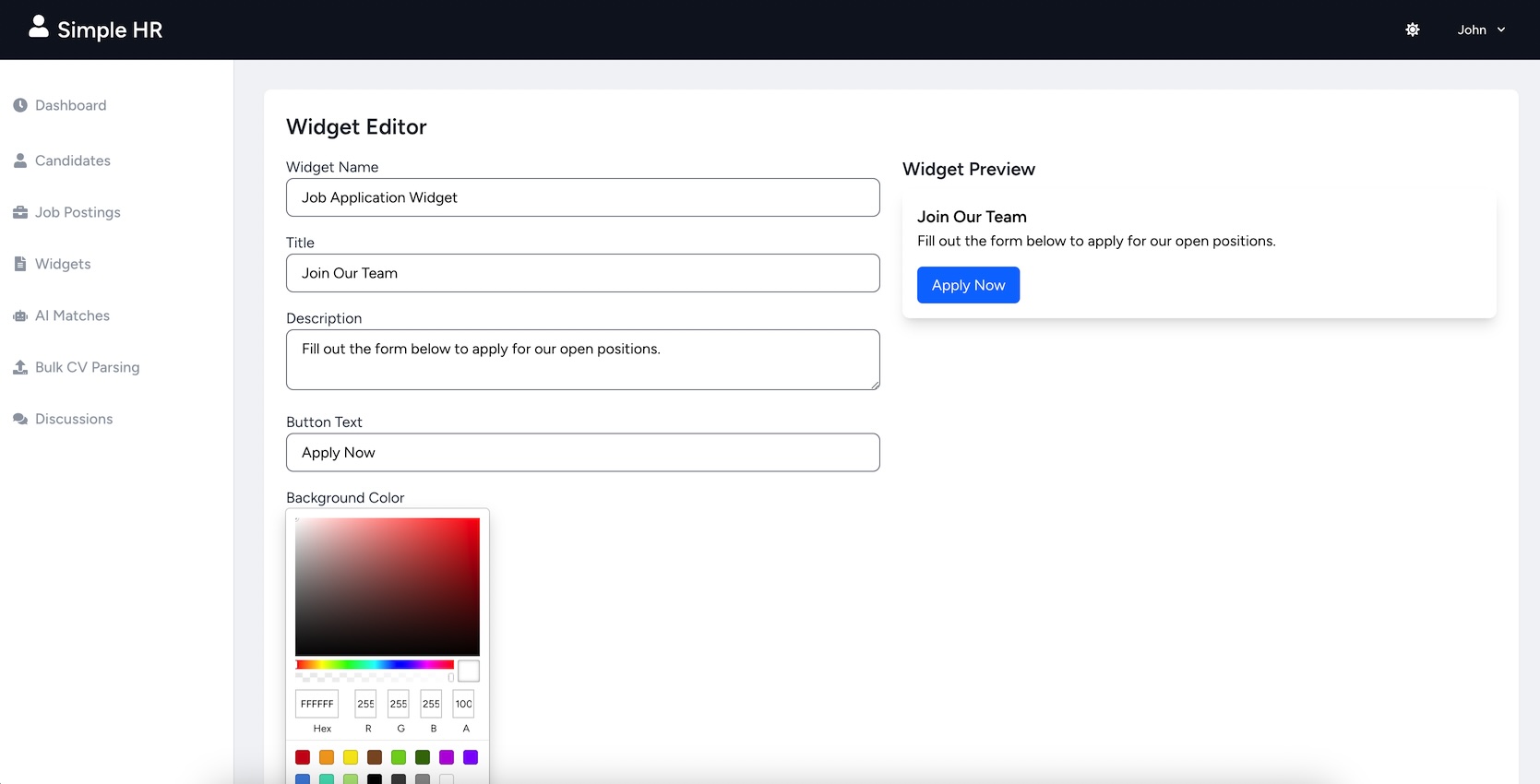The height and width of the screenshot is (784, 1540).
Task: Focus the Widget Name text field
Action: [582, 197]
